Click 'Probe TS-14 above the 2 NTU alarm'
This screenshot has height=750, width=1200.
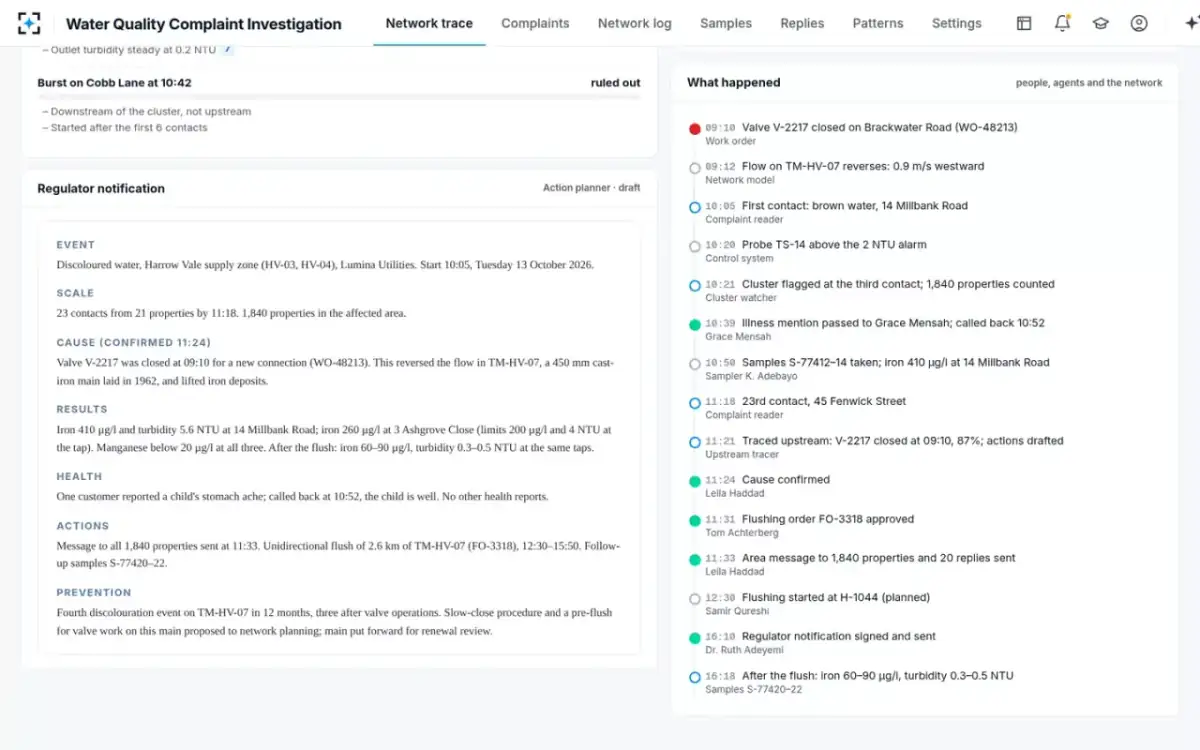[x=834, y=245]
